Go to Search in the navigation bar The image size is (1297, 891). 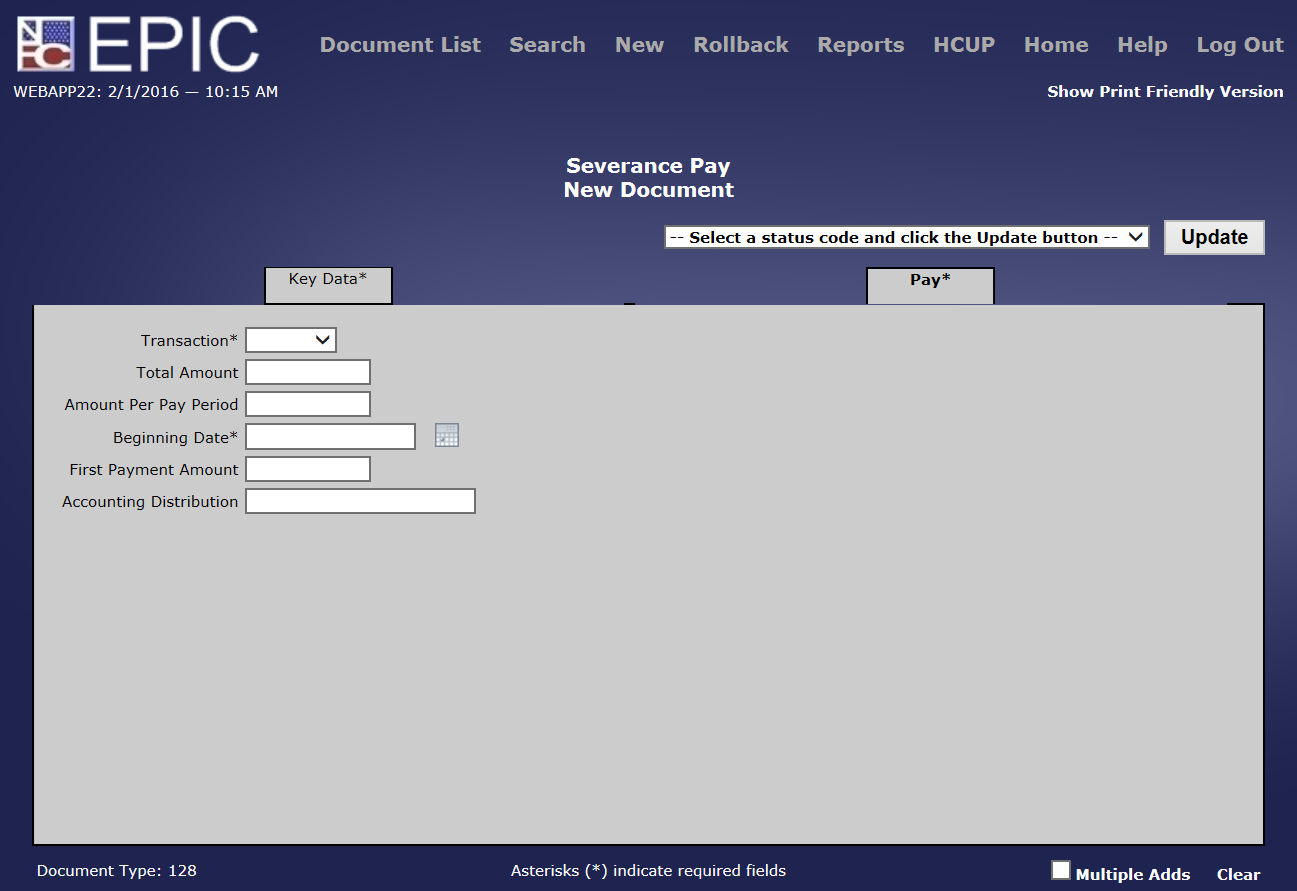(547, 45)
